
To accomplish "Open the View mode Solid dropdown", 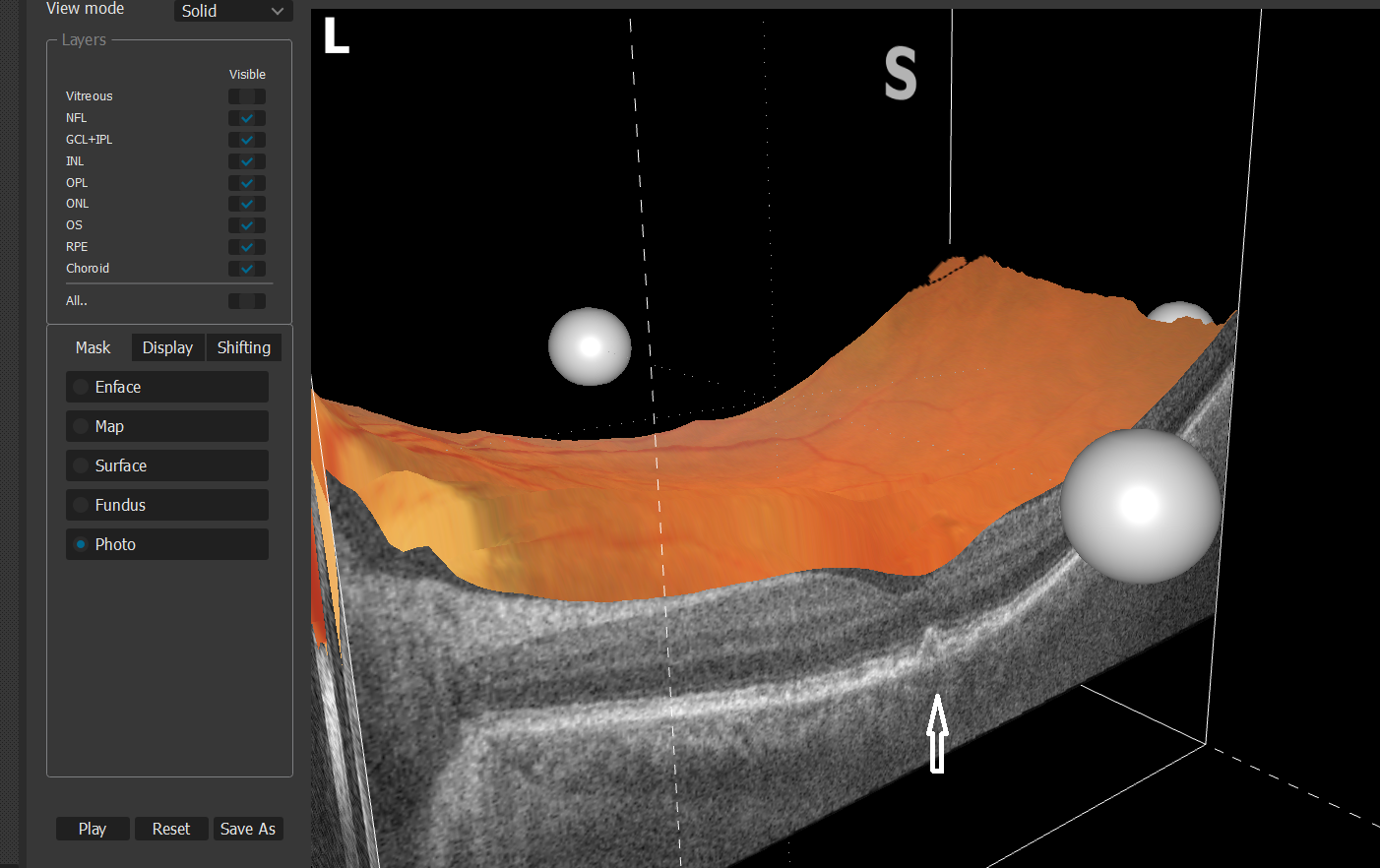I will [x=233, y=11].
